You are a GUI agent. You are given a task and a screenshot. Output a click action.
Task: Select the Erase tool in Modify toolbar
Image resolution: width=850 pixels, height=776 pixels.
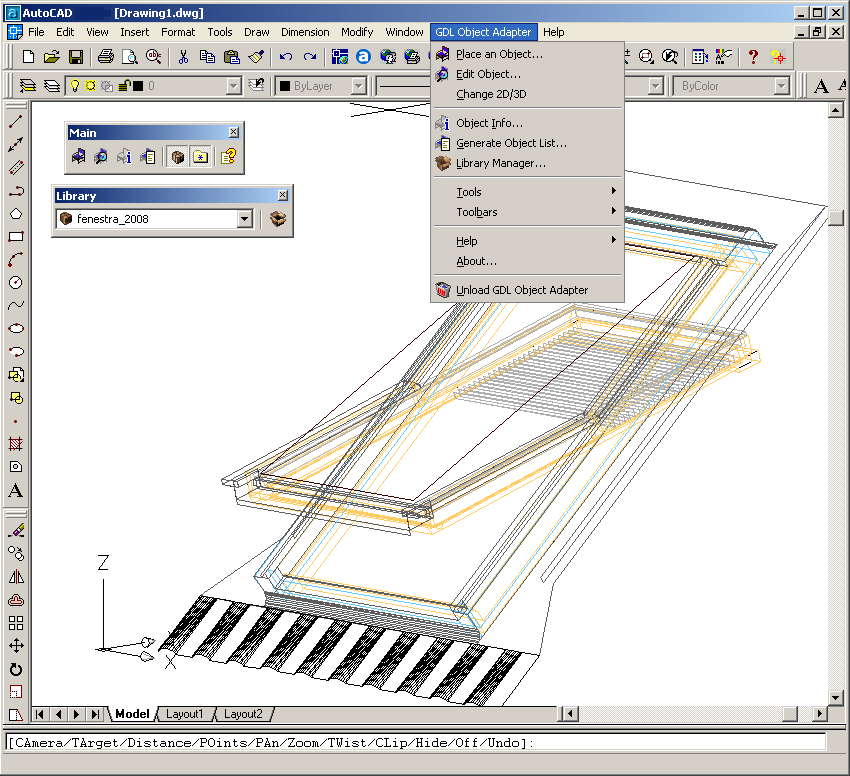click(x=16, y=530)
